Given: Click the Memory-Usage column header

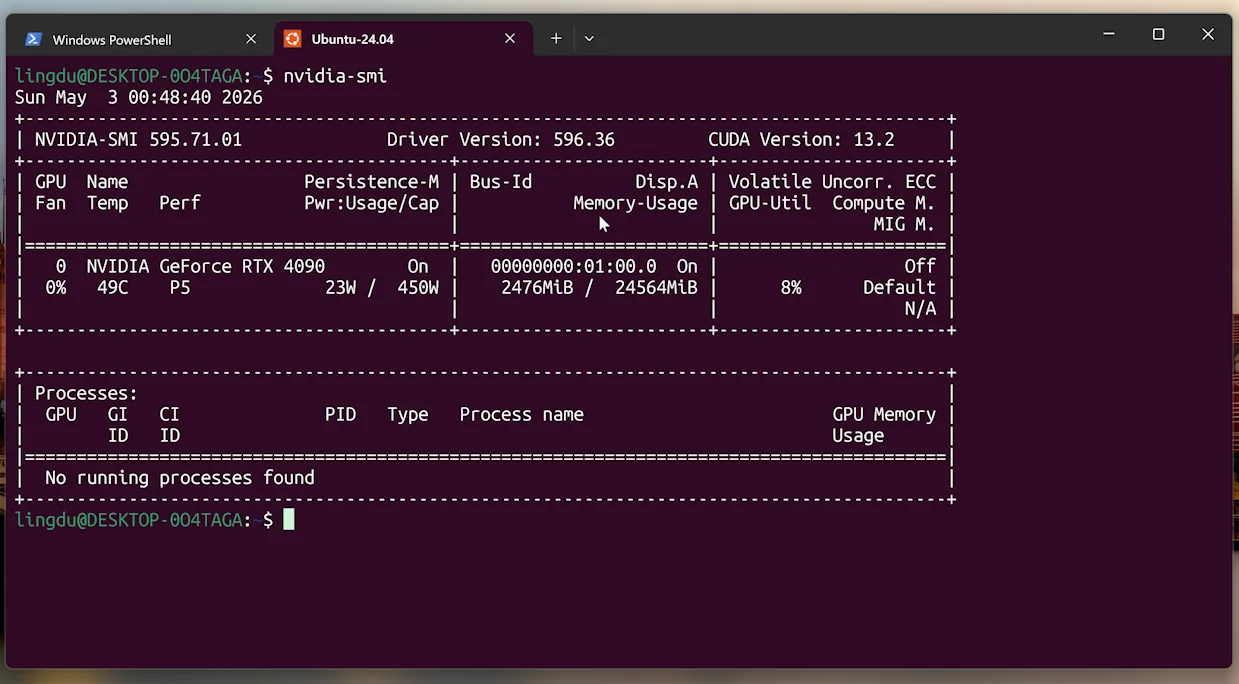Looking at the screenshot, I should 635,203.
